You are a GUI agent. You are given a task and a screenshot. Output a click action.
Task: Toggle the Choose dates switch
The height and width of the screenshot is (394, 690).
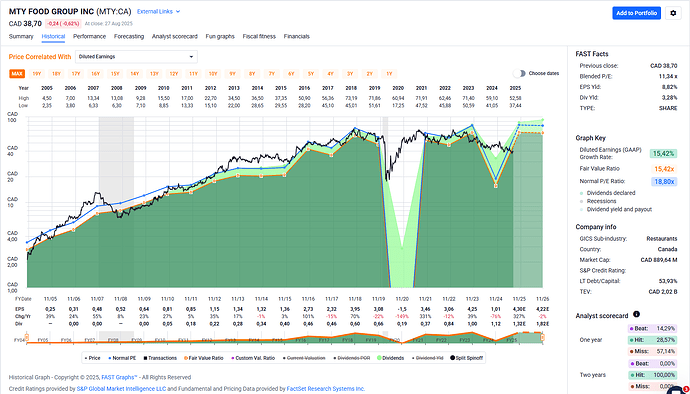pyautogui.click(x=519, y=74)
